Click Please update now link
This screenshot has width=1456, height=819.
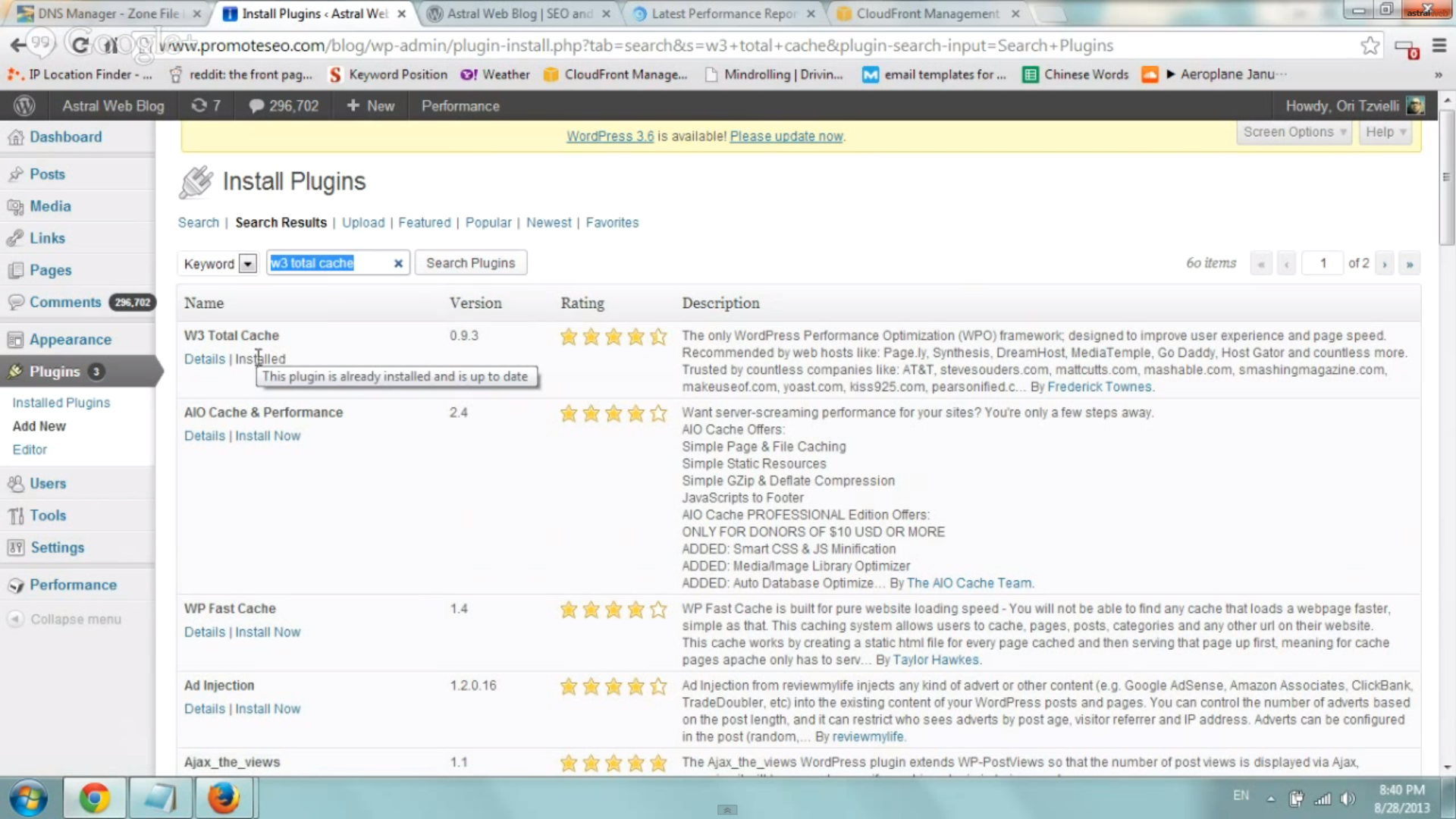point(786,136)
